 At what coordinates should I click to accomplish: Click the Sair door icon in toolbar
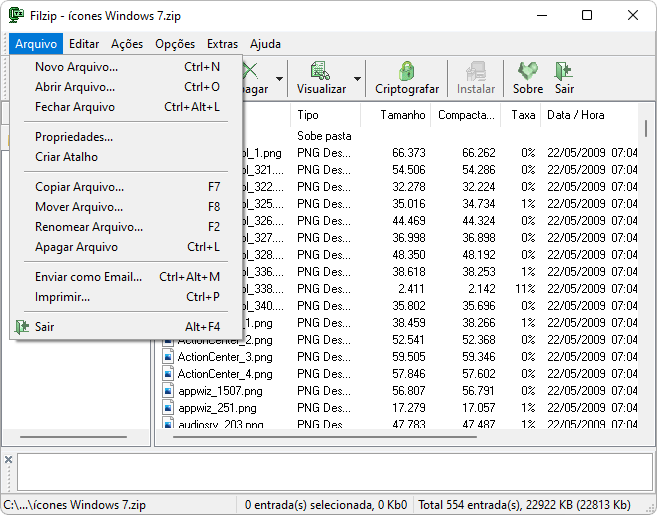point(564,70)
